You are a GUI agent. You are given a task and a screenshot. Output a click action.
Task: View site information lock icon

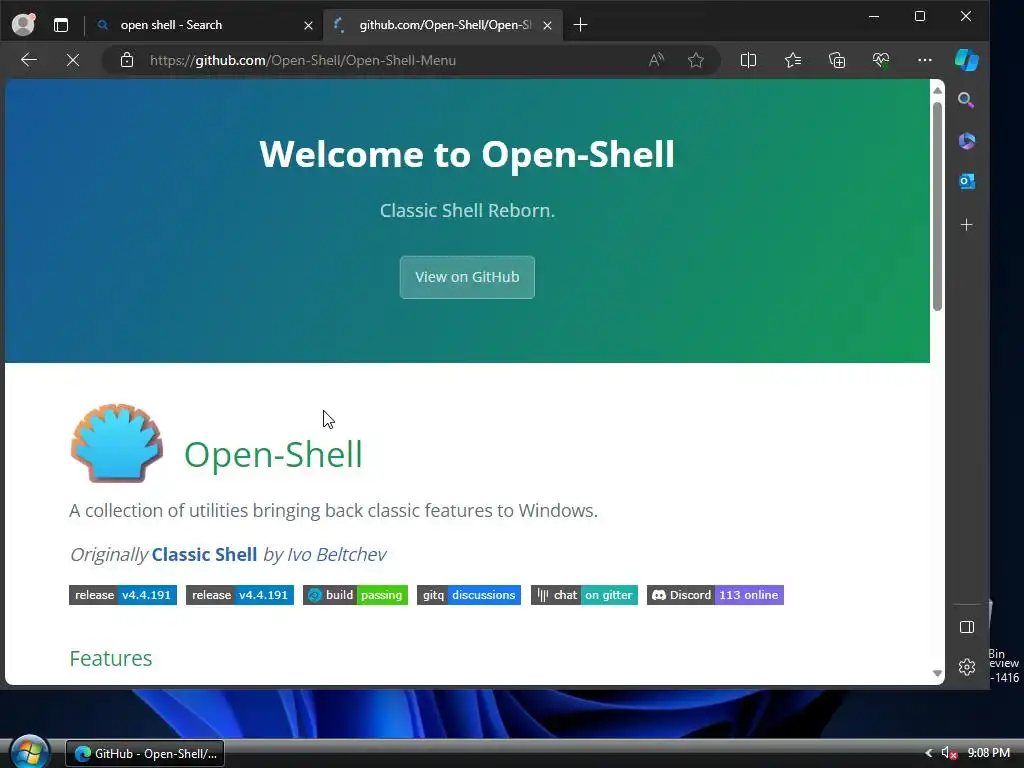[x=127, y=60]
